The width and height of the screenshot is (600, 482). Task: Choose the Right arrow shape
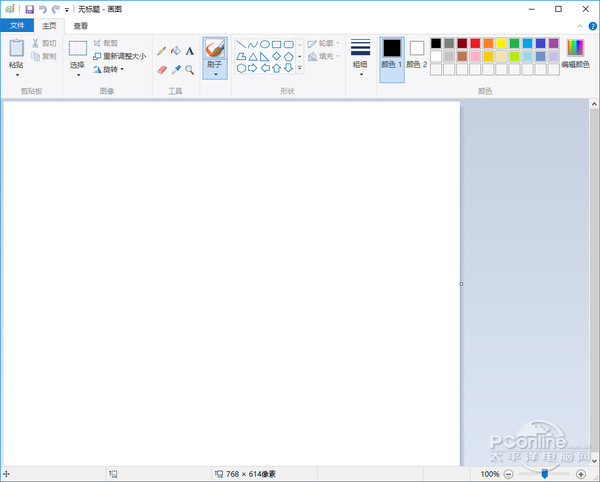click(253, 68)
